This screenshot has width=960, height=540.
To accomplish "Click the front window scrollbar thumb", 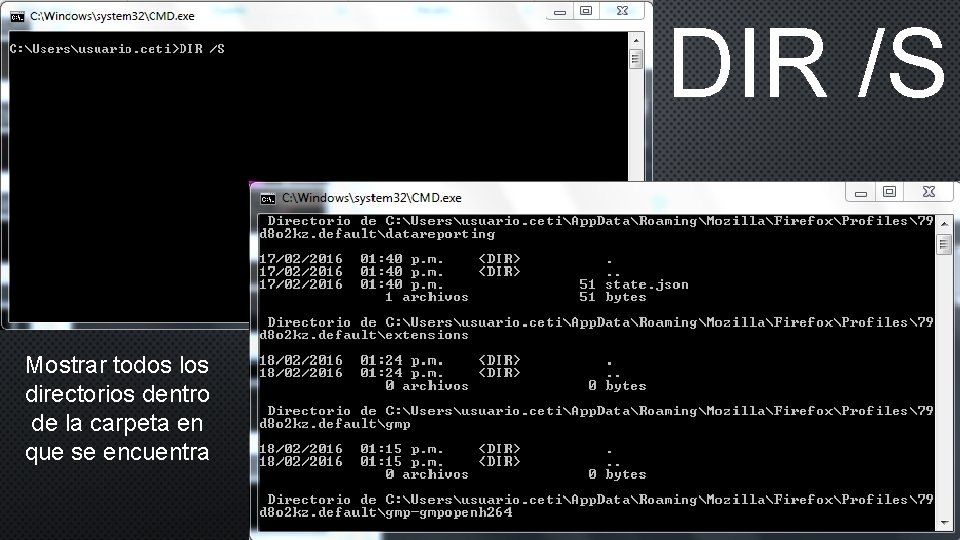I will (944, 244).
